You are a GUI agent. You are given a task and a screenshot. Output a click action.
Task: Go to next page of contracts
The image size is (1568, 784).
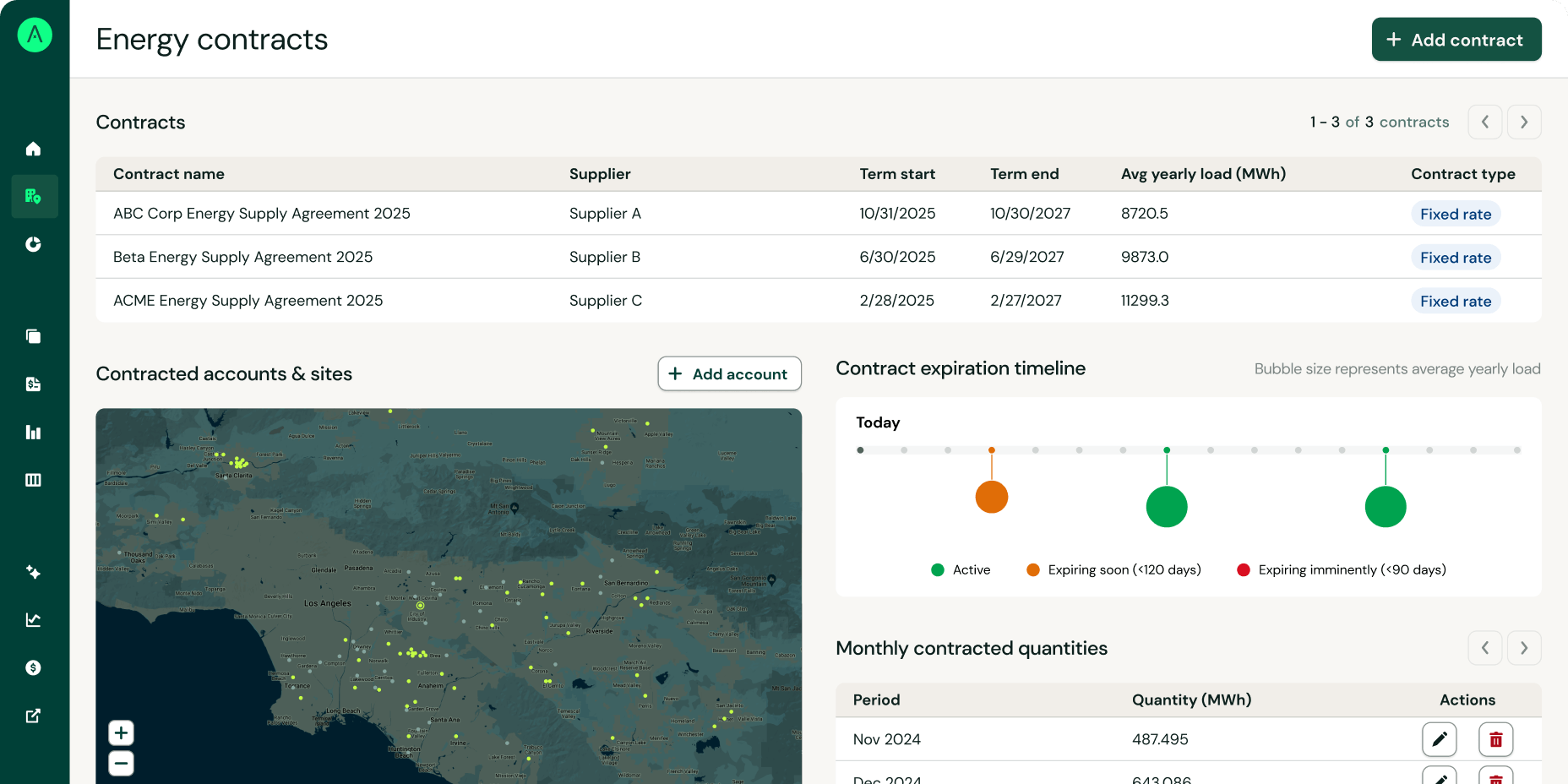[1524, 122]
